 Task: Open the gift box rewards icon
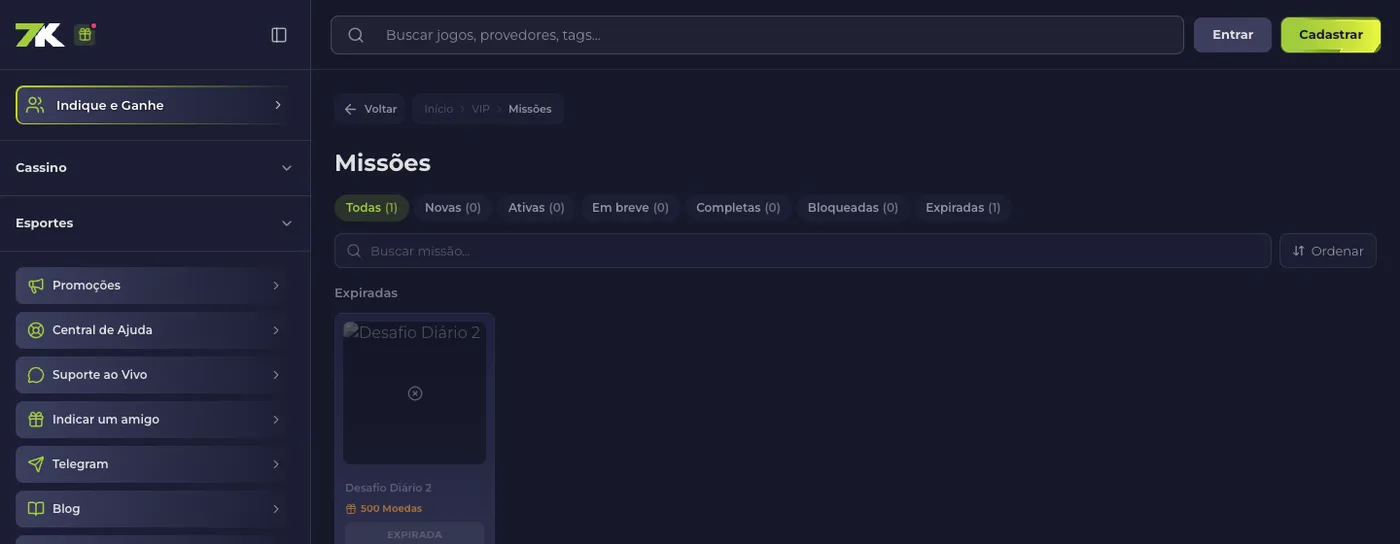pos(85,35)
